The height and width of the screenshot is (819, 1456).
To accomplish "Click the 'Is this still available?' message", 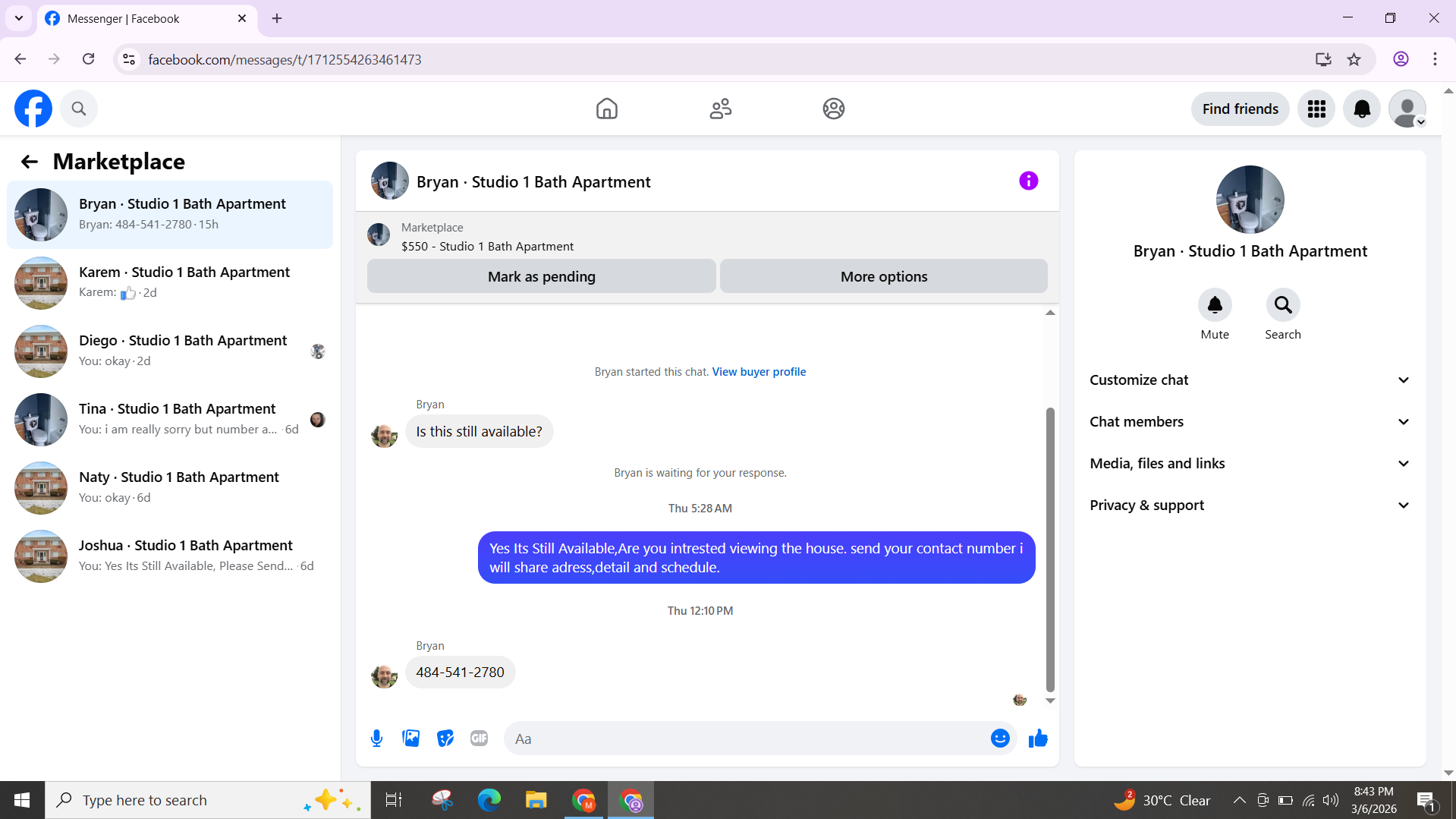I will pos(479,432).
